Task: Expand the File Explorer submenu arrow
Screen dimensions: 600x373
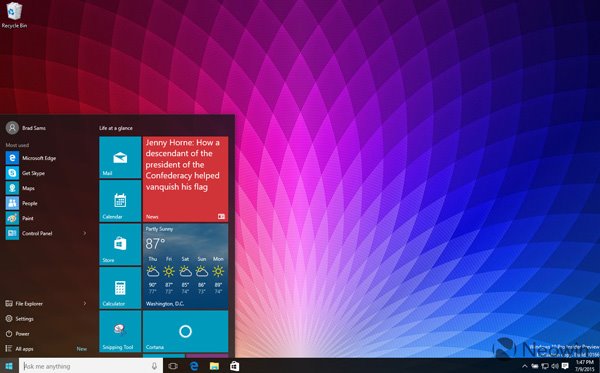Action: 85,303
